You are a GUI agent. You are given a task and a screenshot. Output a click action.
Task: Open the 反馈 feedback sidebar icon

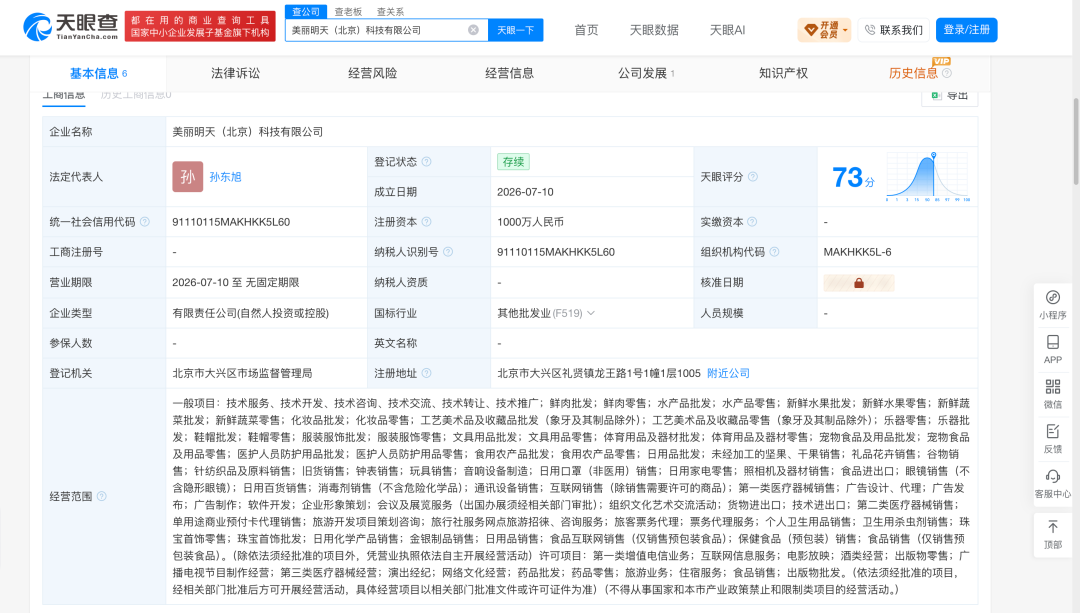click(x=1052, y=439)
